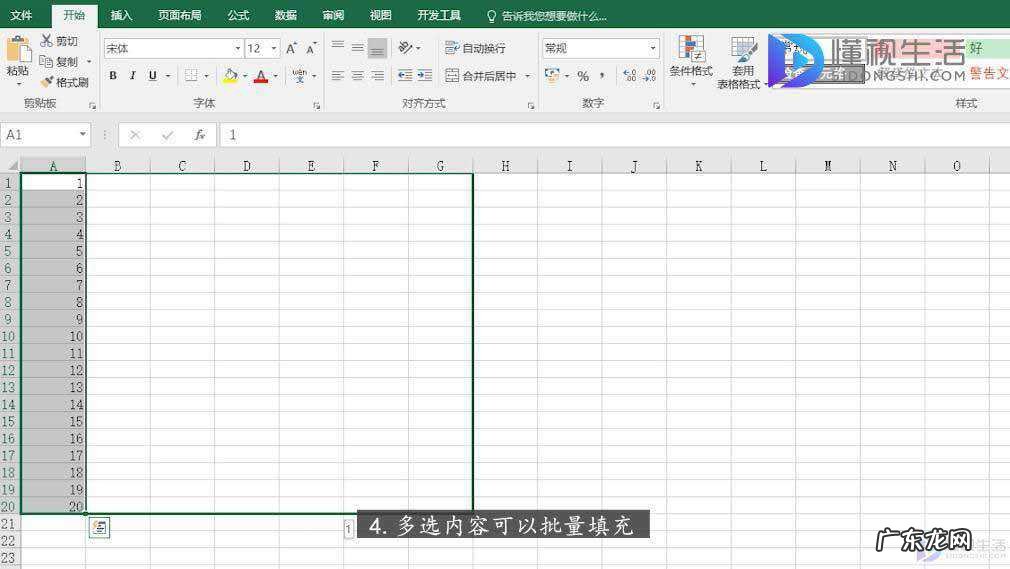Switch to 插入 Insert tab
The width and height of the screenshot is (1010, 569).
(121, 15)
